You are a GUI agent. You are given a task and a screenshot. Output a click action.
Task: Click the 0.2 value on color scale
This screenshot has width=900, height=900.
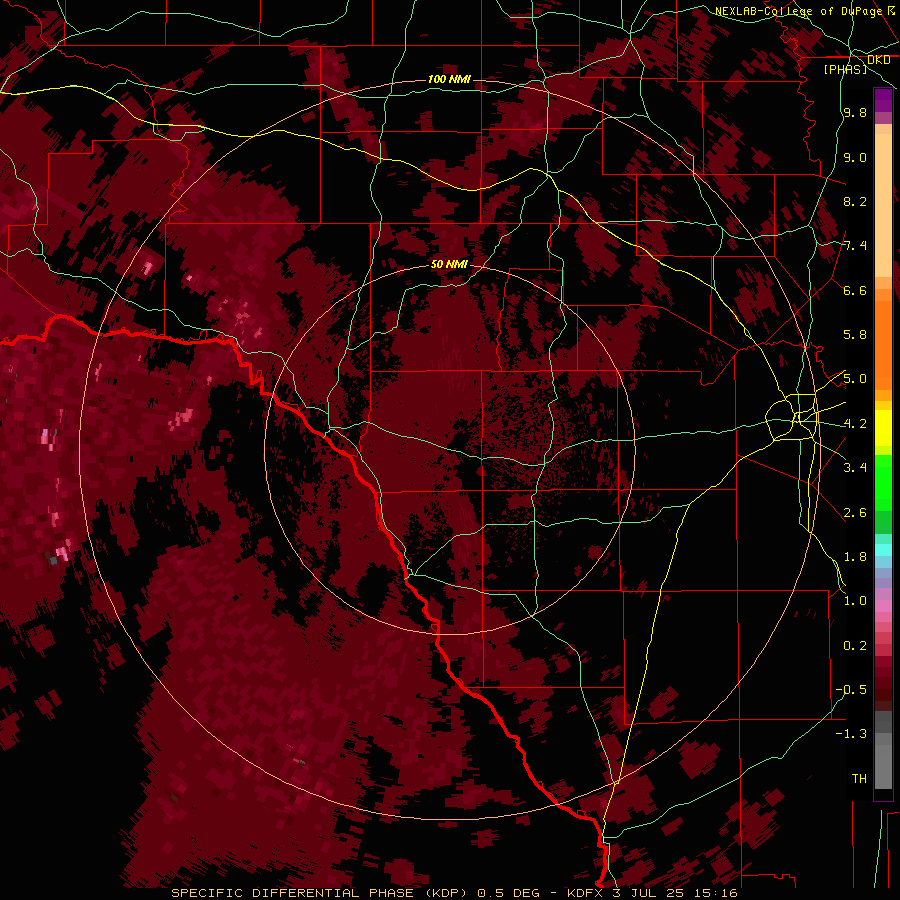855,646
